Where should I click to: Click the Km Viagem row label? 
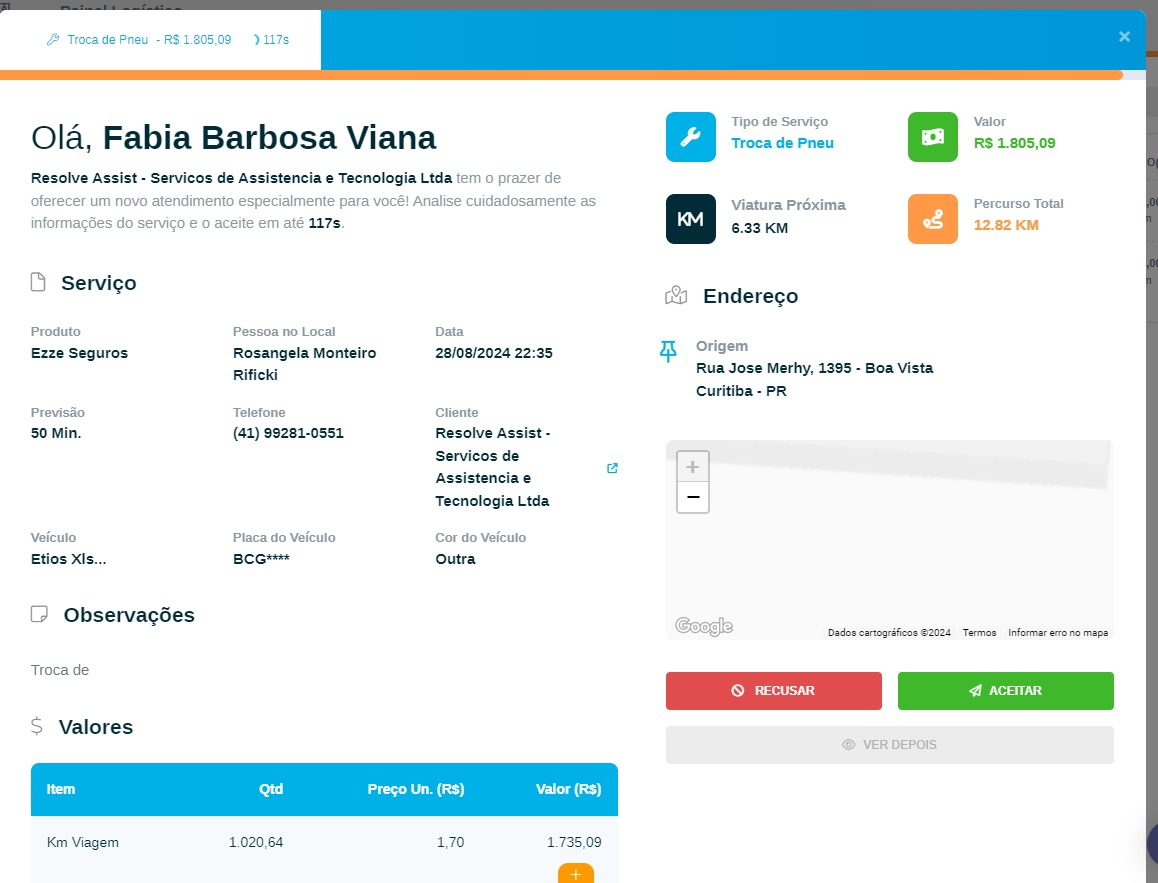tap(83, 842)
